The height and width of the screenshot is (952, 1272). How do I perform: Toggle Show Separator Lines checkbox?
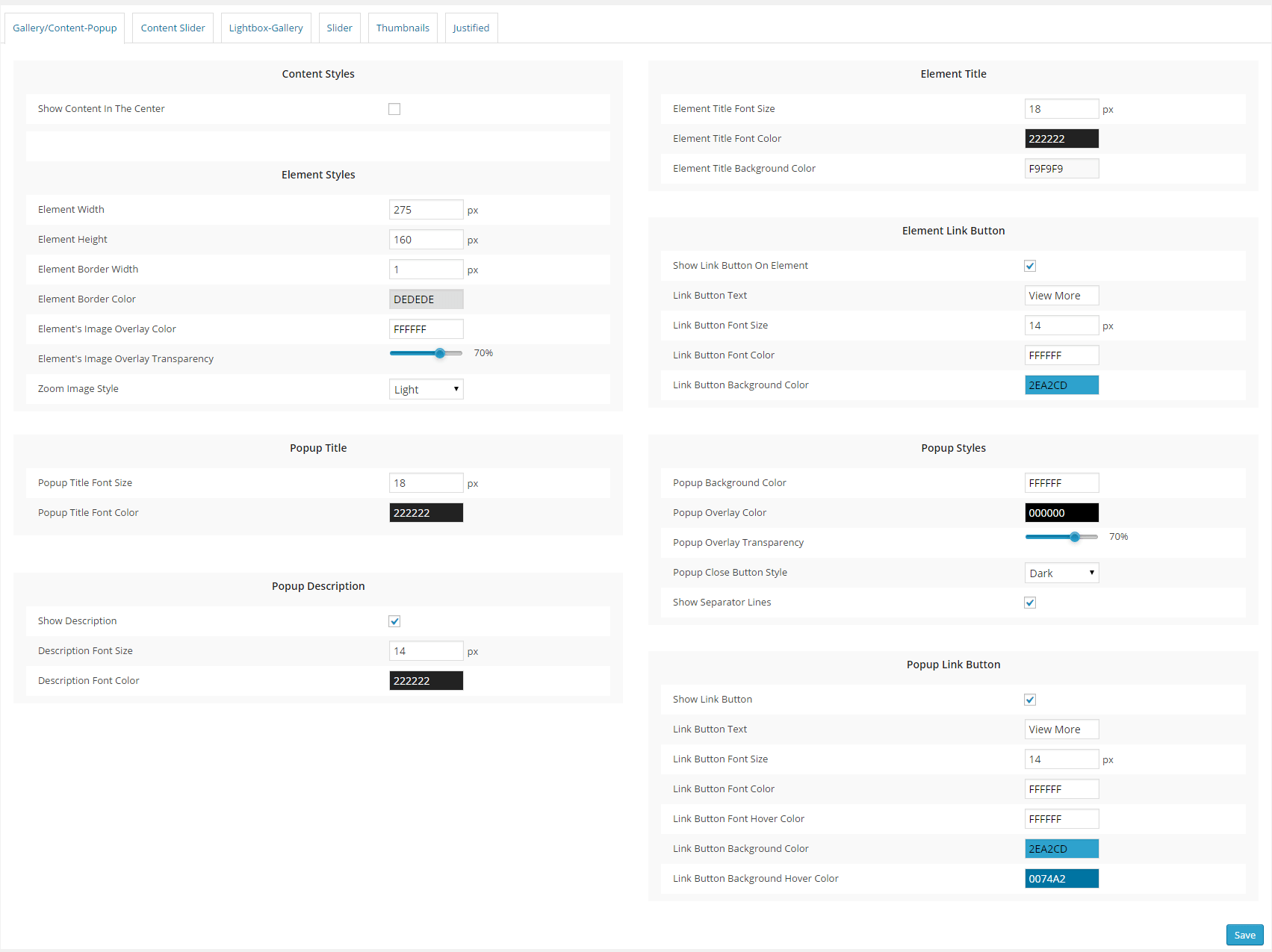1029,603
